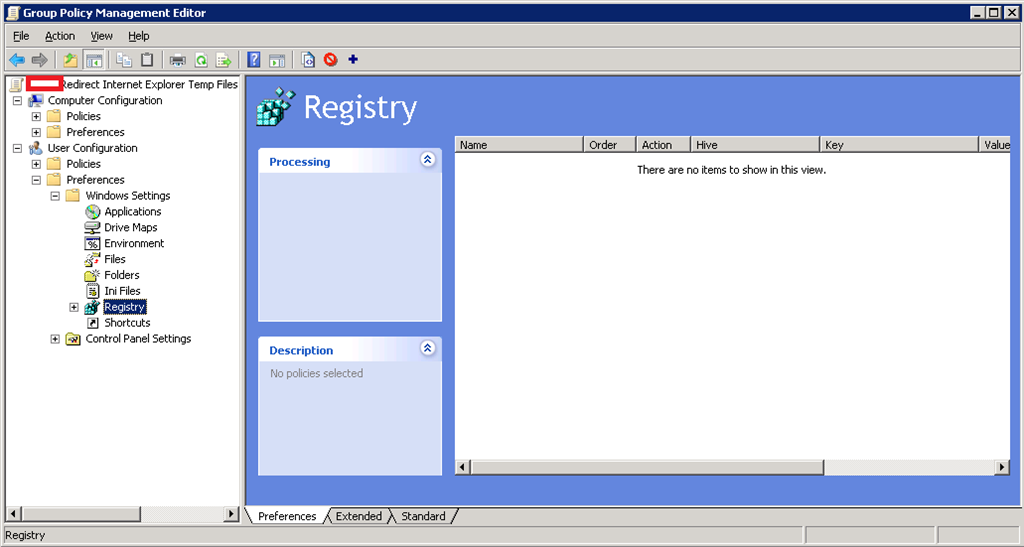Sort by the Order column header

(609, 145)
